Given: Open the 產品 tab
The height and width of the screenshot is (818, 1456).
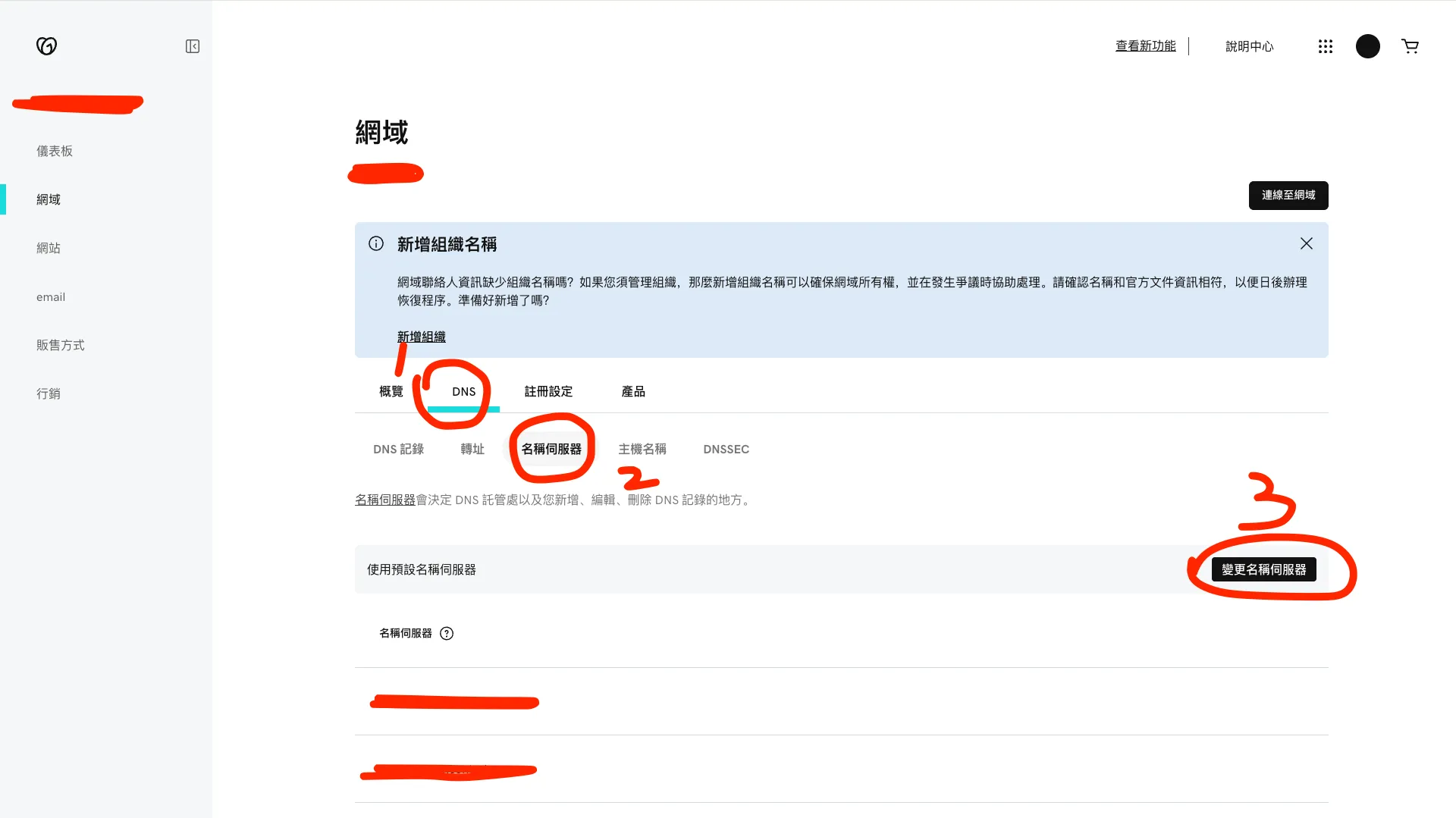Looking at the screenshot, I should [633, 391].
